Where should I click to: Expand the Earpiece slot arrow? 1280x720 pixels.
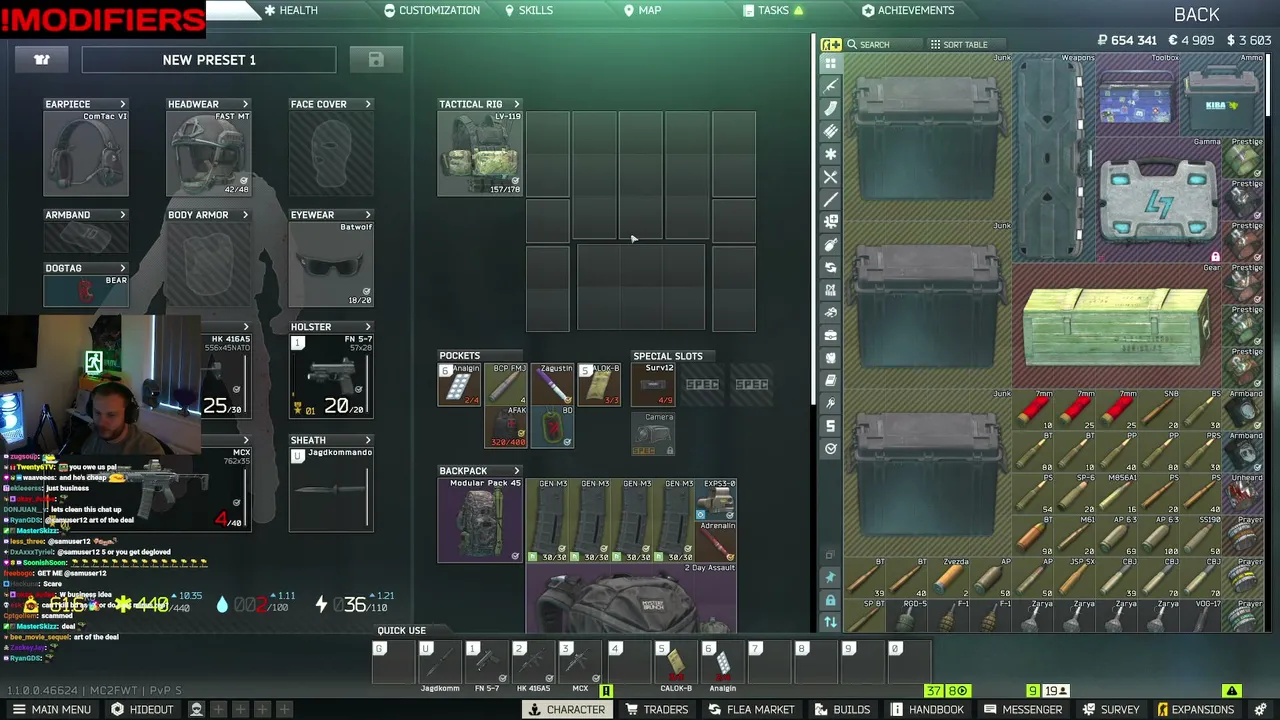pyautogui.click(x=123, y=104)
